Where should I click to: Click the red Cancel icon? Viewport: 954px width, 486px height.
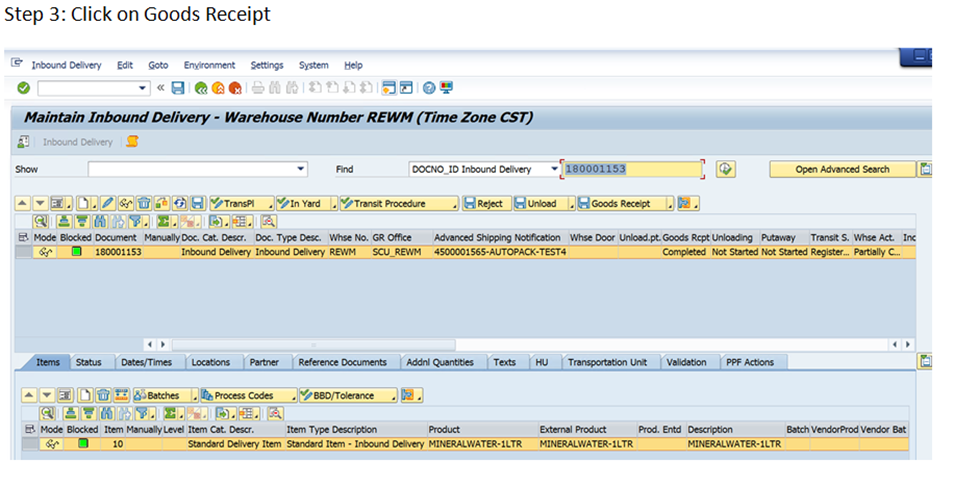235,88
